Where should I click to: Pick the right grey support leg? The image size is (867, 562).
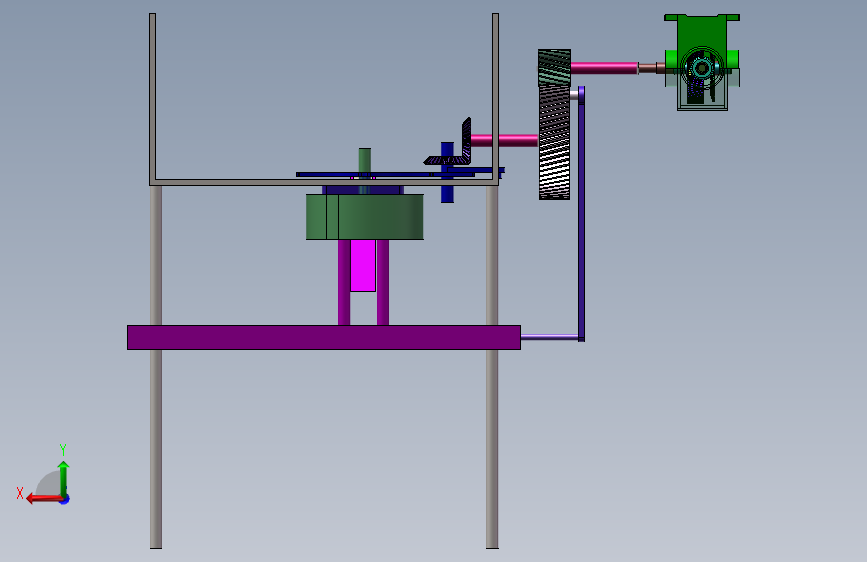pyautogui.click(x=492, y=443)
